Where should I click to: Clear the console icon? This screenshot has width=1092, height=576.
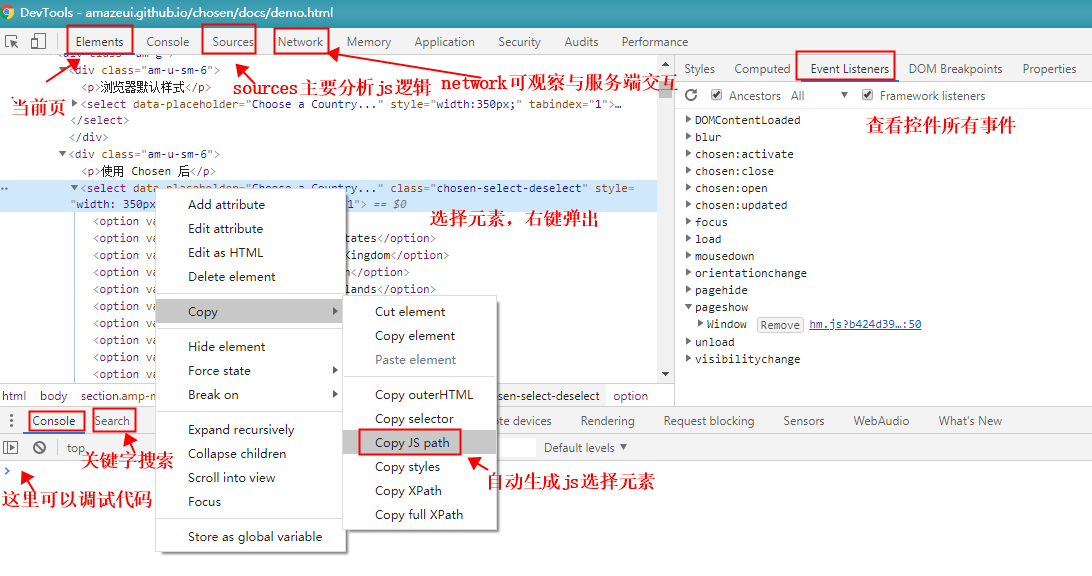click(x=40, y=447)
